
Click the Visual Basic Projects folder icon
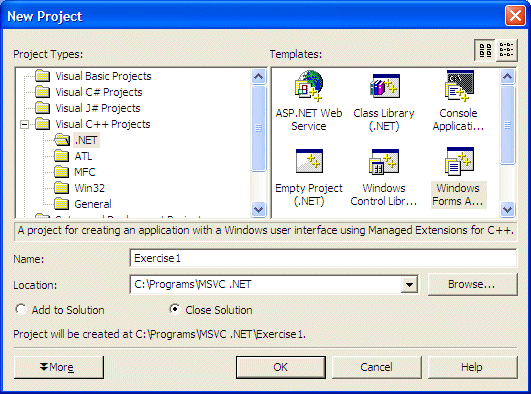pyautogui.click(x=43, y=76)
